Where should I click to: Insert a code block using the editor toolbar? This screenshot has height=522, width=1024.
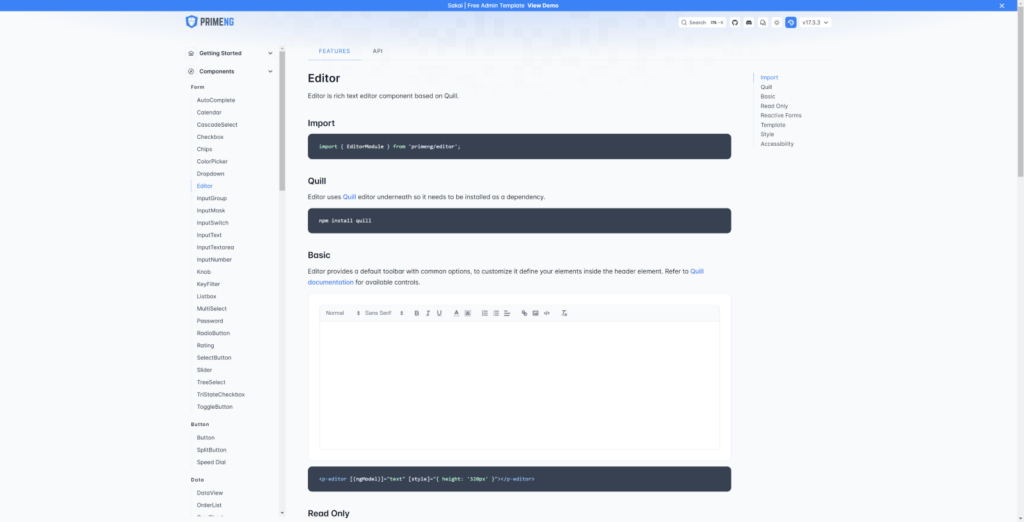click(x=547, y=314)
